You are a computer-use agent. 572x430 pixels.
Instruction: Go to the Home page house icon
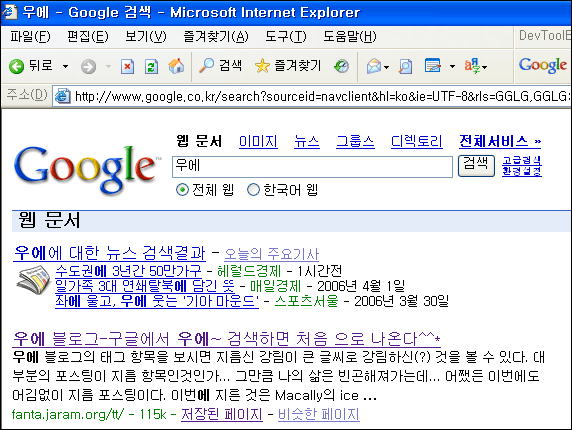click(176, 66)
